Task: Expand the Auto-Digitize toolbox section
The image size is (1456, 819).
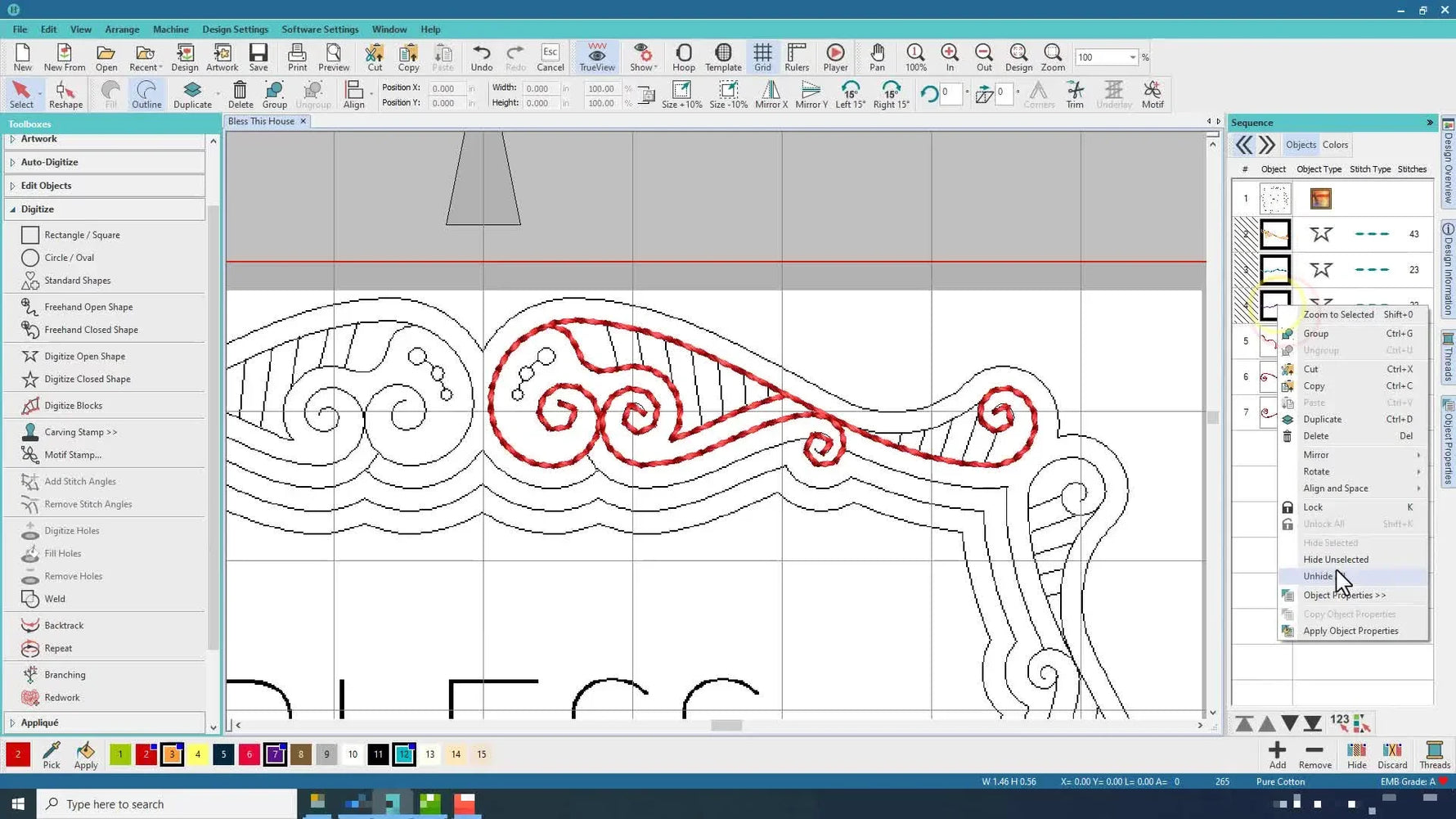Action: [49, 162]
